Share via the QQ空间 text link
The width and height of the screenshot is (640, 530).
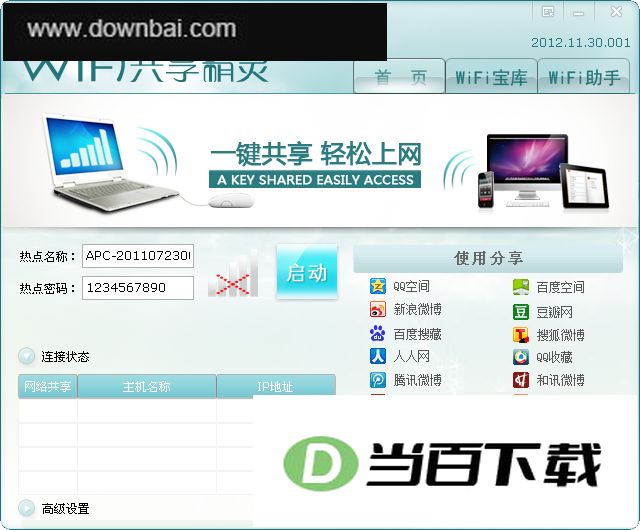411,286
